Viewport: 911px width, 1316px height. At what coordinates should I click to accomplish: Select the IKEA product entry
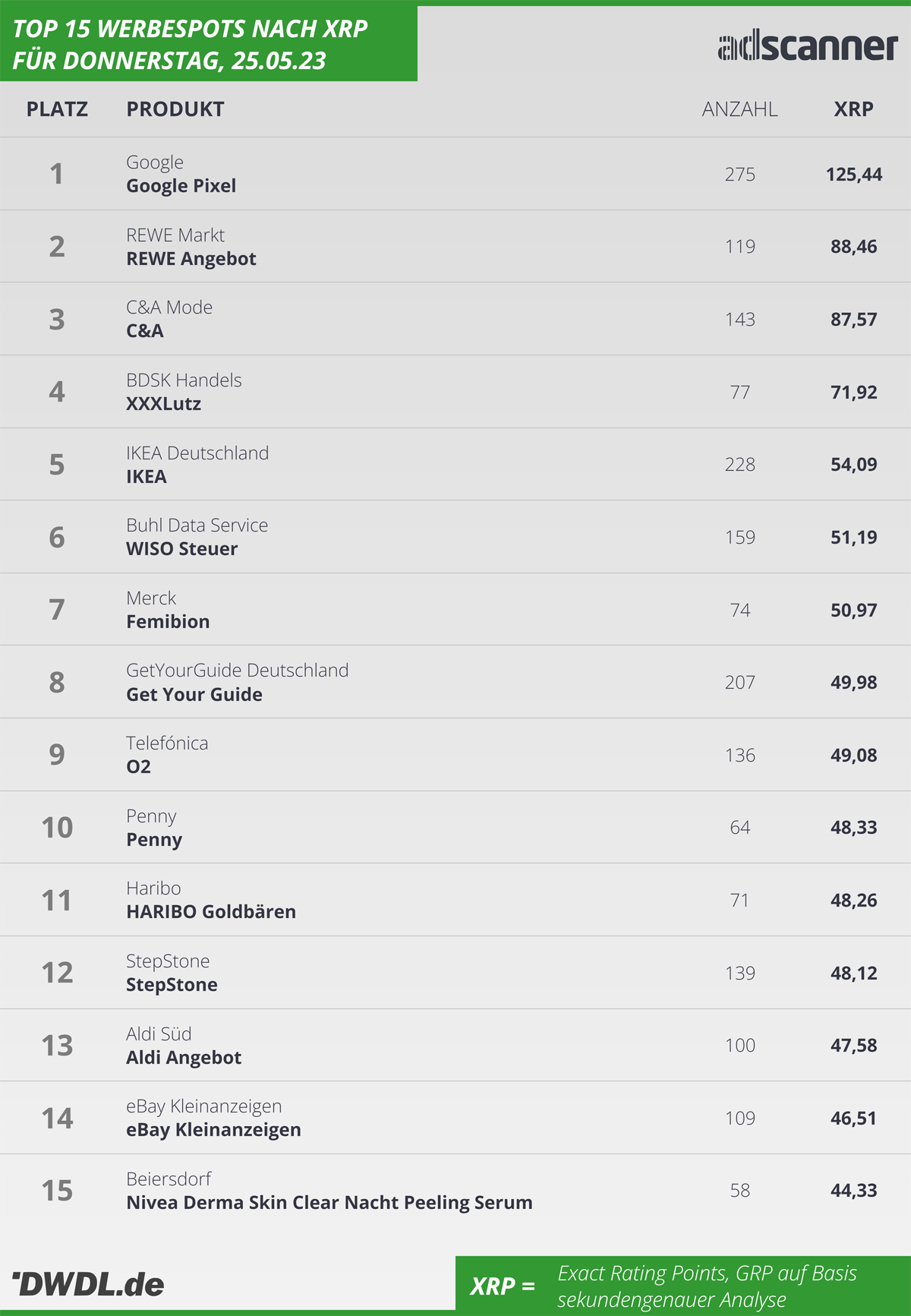[147, 477]
